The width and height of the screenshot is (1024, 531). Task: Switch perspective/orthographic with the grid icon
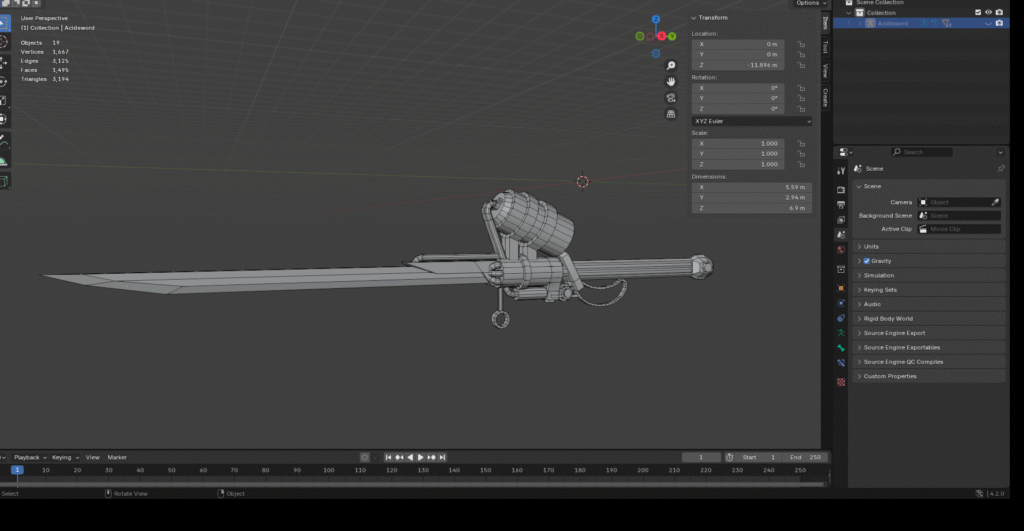[671, 114]
